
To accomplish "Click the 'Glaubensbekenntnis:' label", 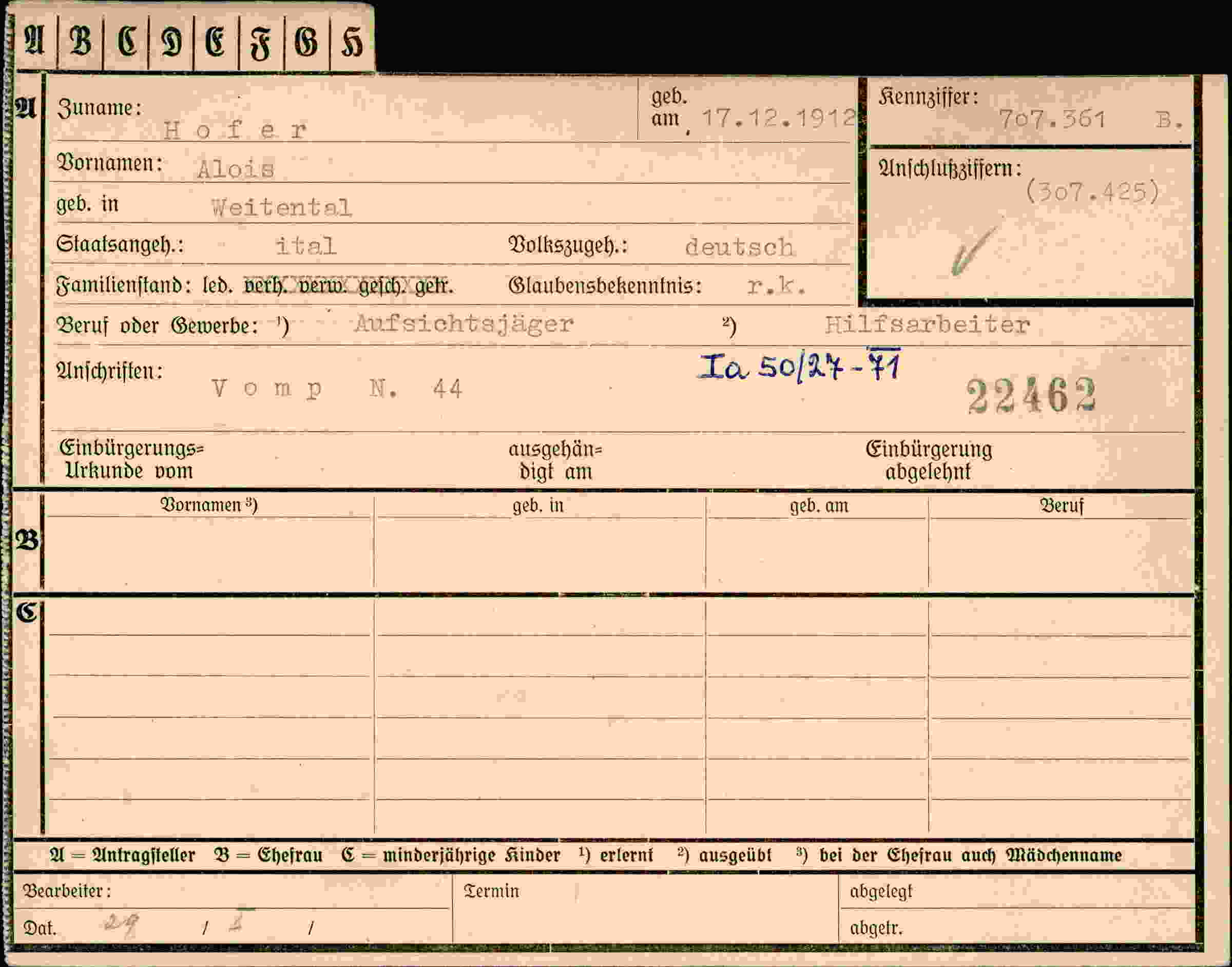I will click(x=605, y=286).
